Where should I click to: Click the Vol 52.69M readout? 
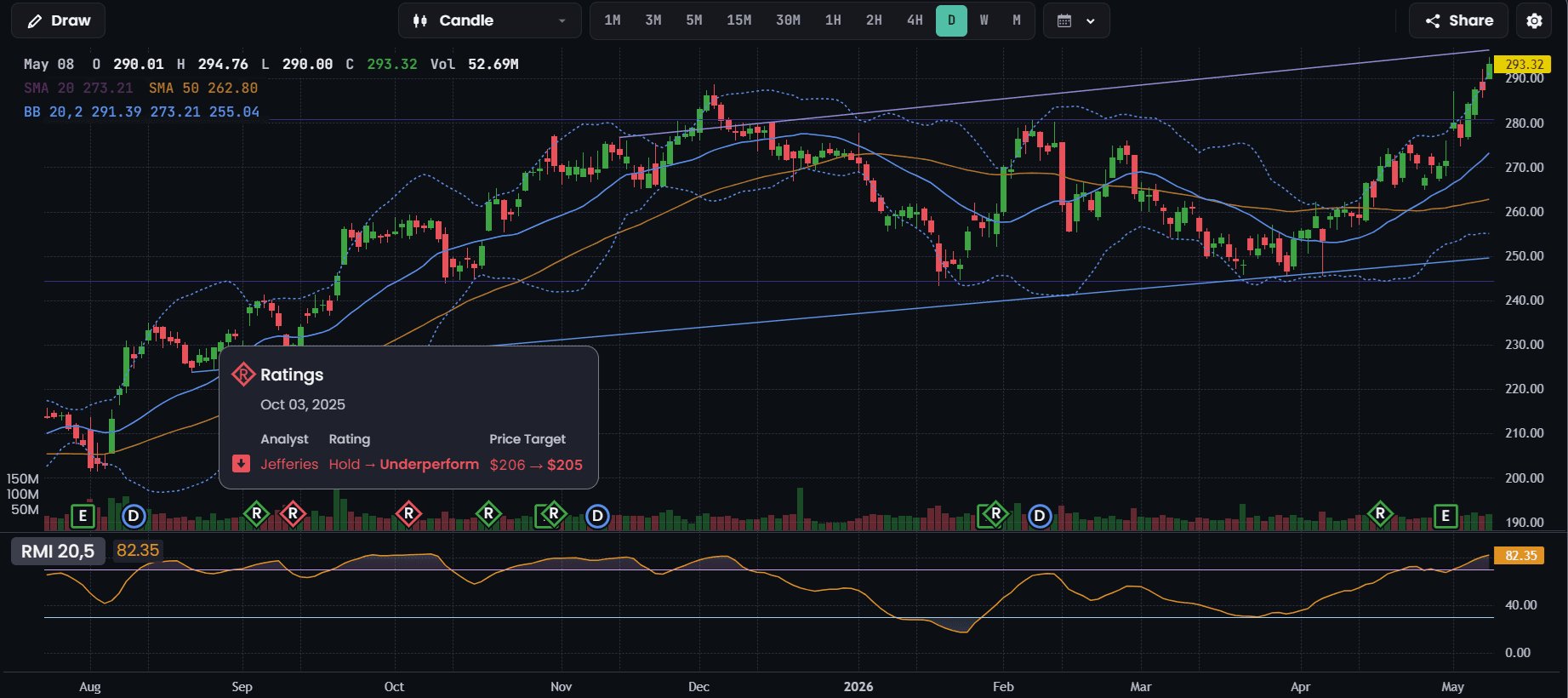point(475,64)
